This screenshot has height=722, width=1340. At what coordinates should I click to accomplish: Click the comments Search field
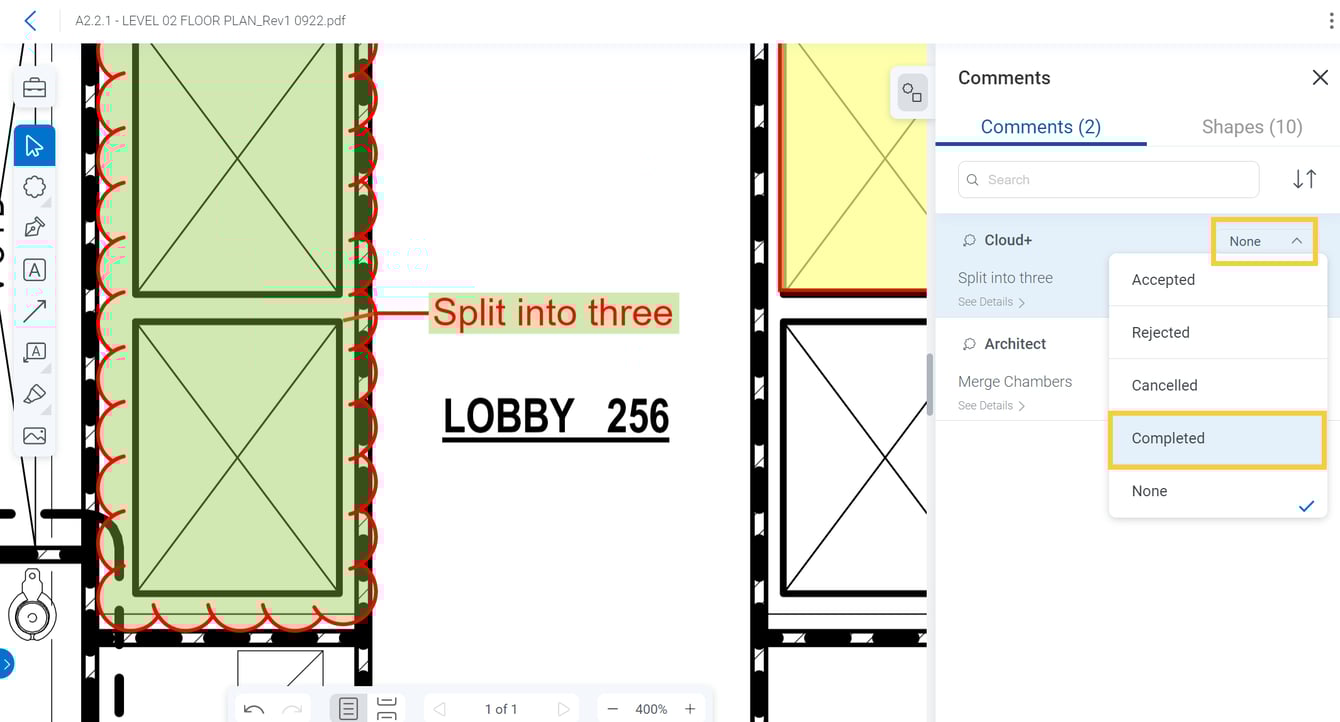(1108, 179)
